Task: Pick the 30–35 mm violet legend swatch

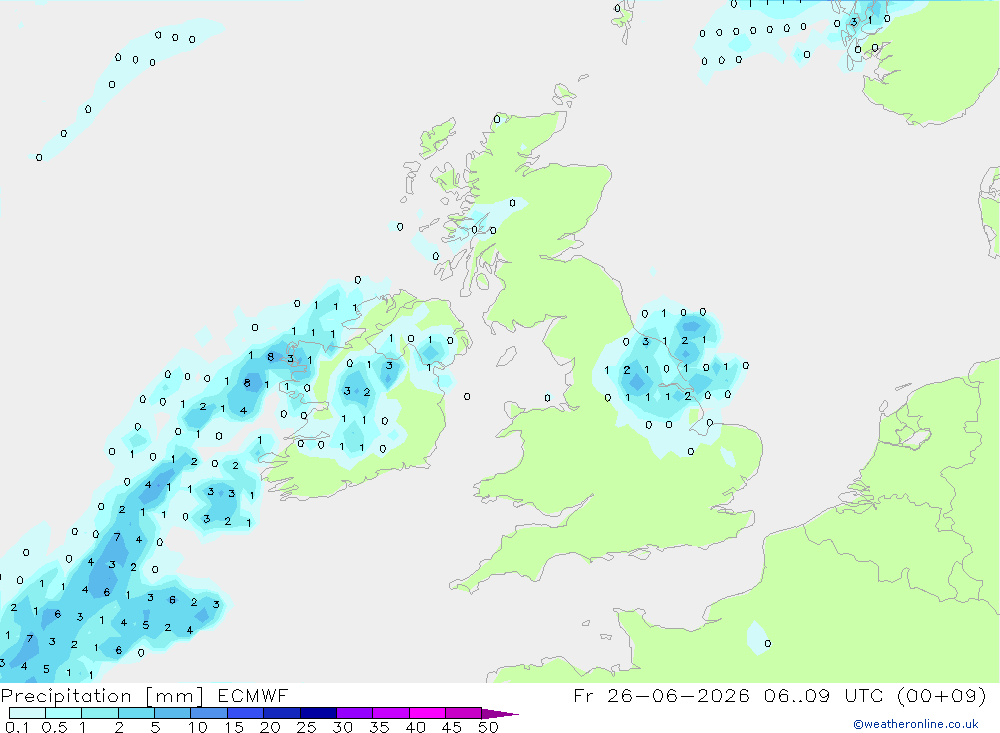Action: 354,713
